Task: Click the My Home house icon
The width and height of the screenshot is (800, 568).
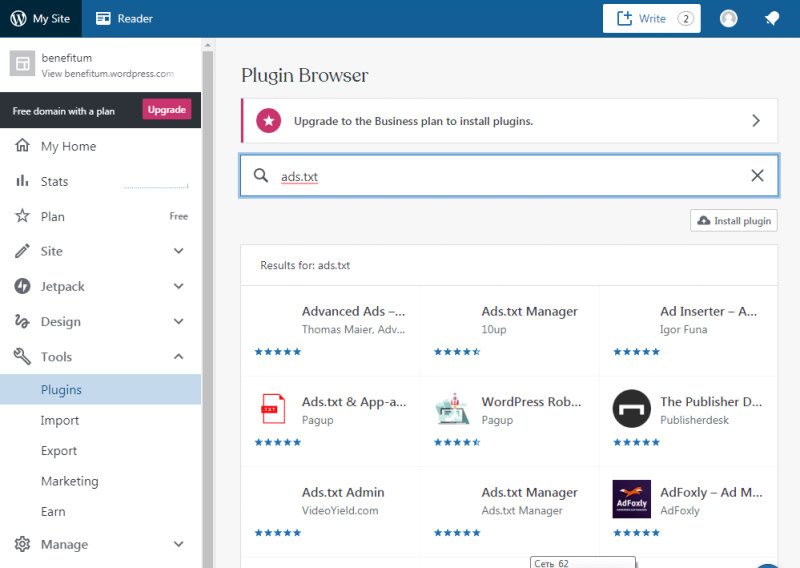Action: (x=22, y=145)
